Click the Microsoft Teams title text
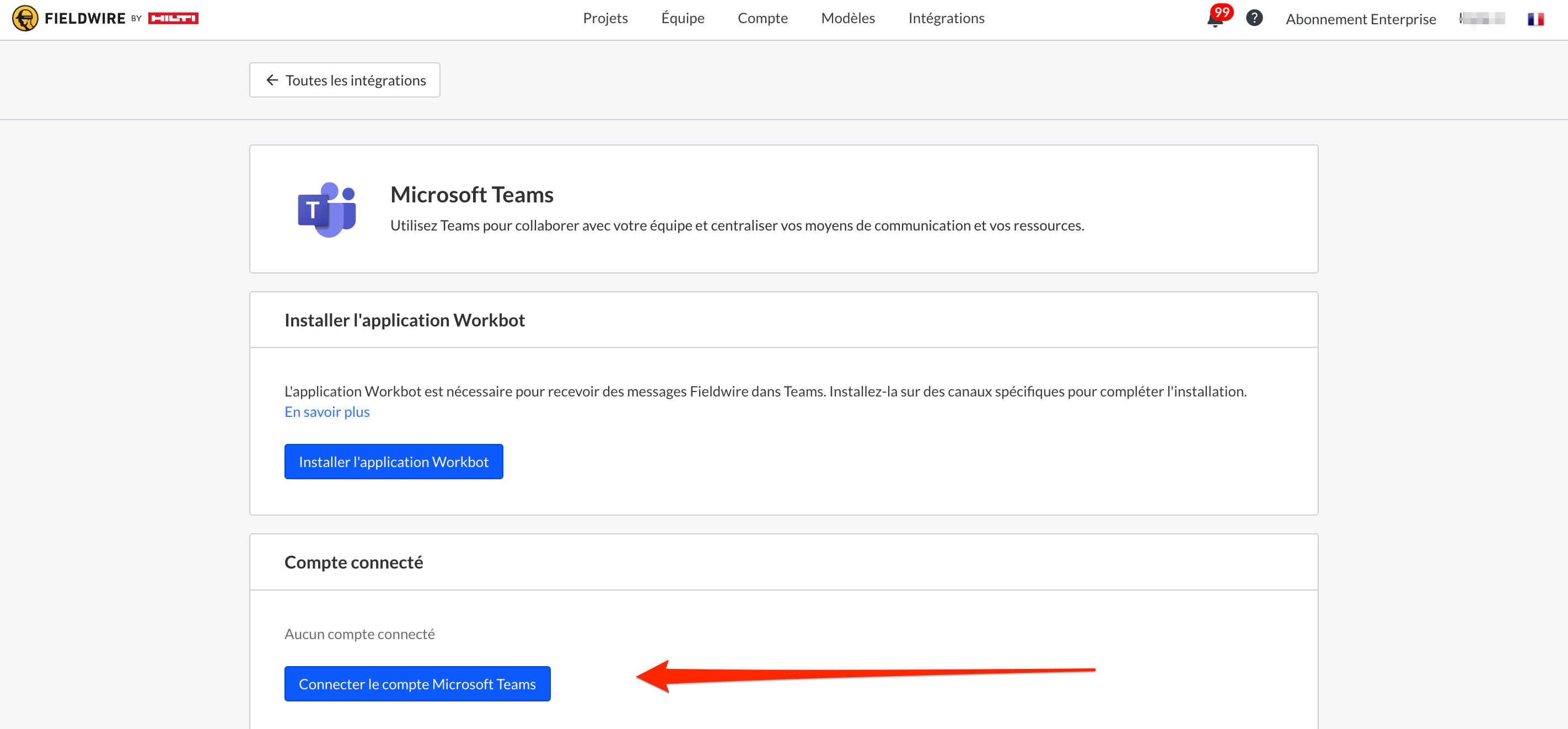1568x729 pixels. coord(472,195)
